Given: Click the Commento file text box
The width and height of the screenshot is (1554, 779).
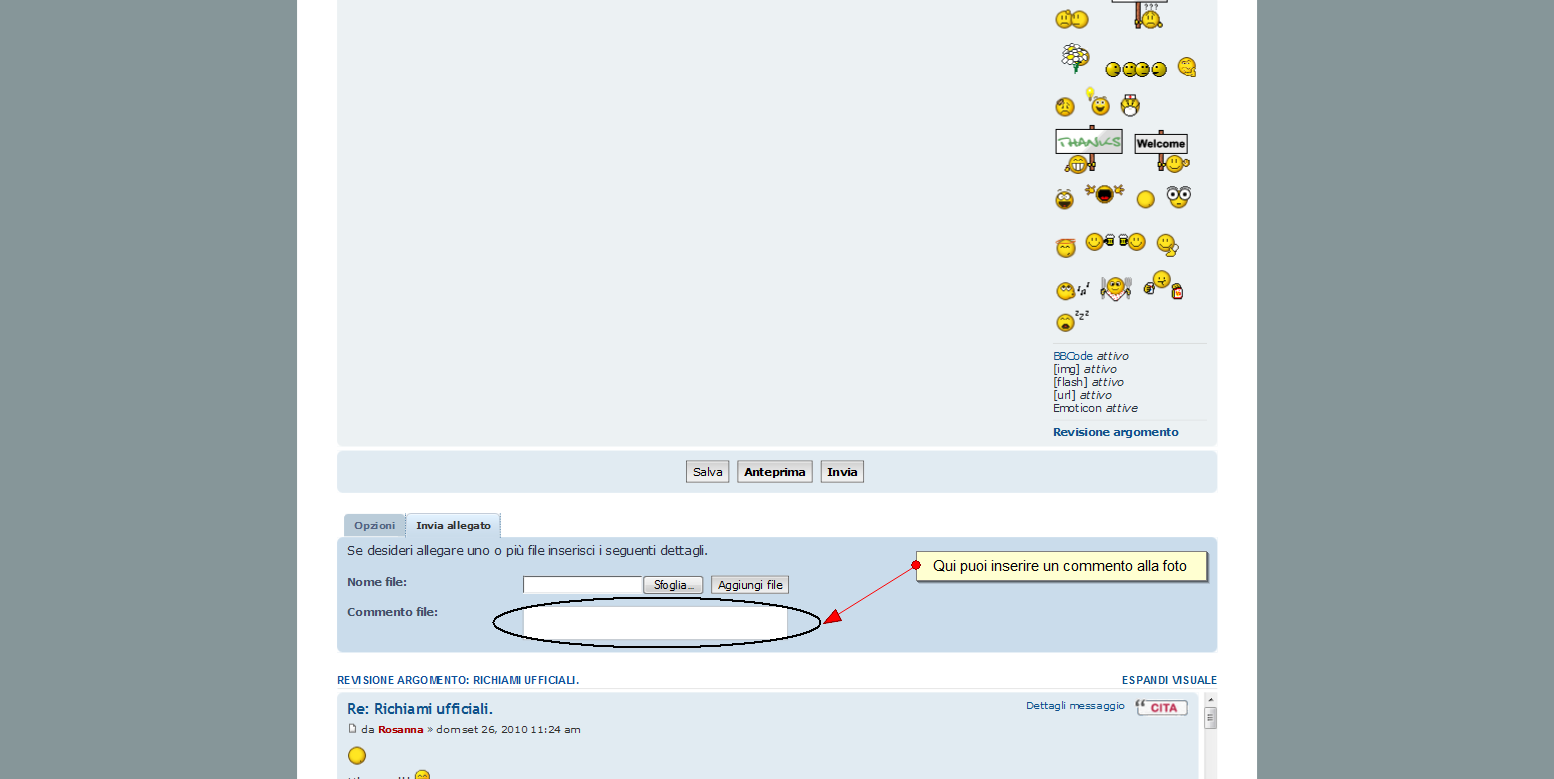Looking at the screenshot, I should (655, 623).
